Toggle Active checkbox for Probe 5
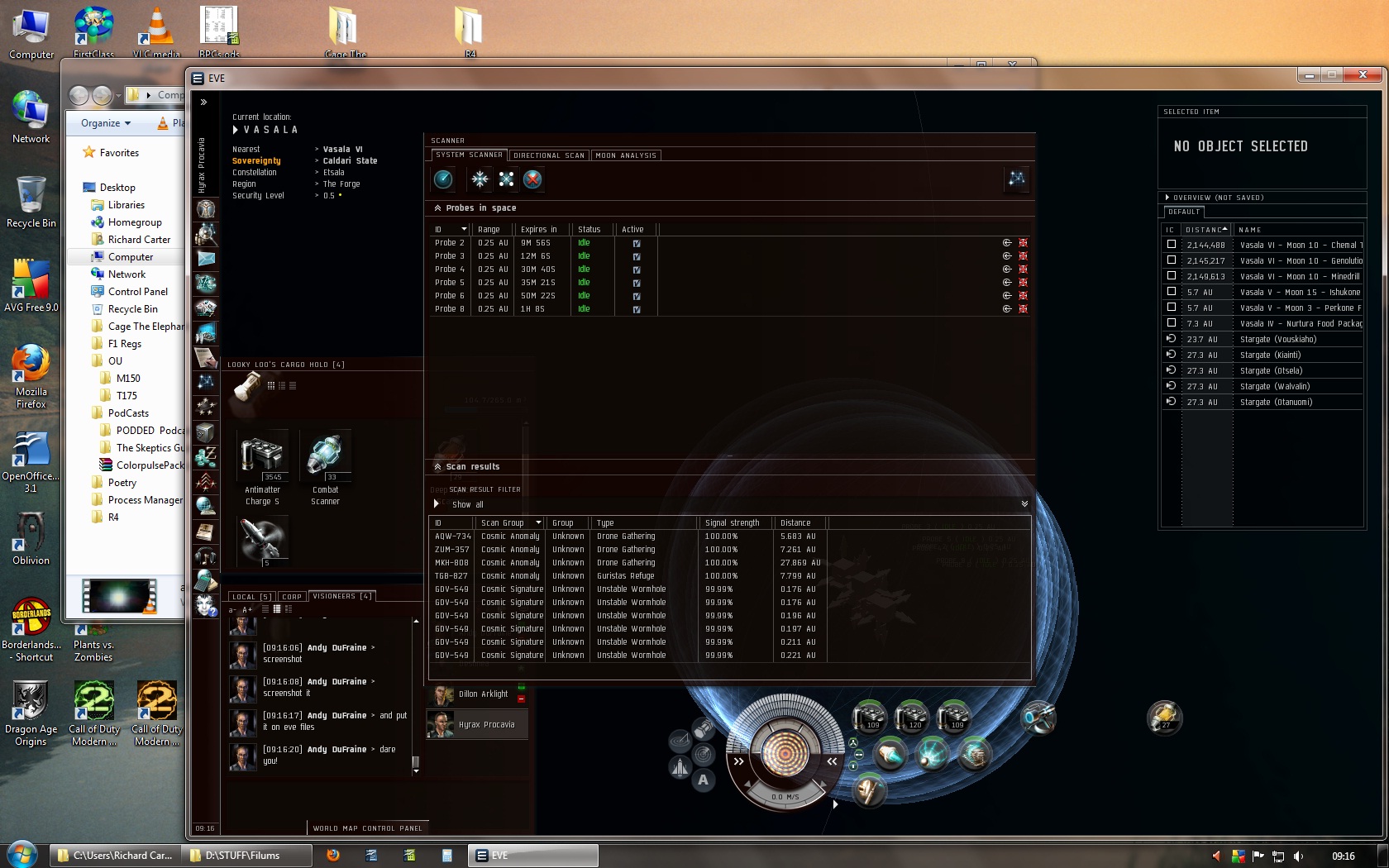 637,284
